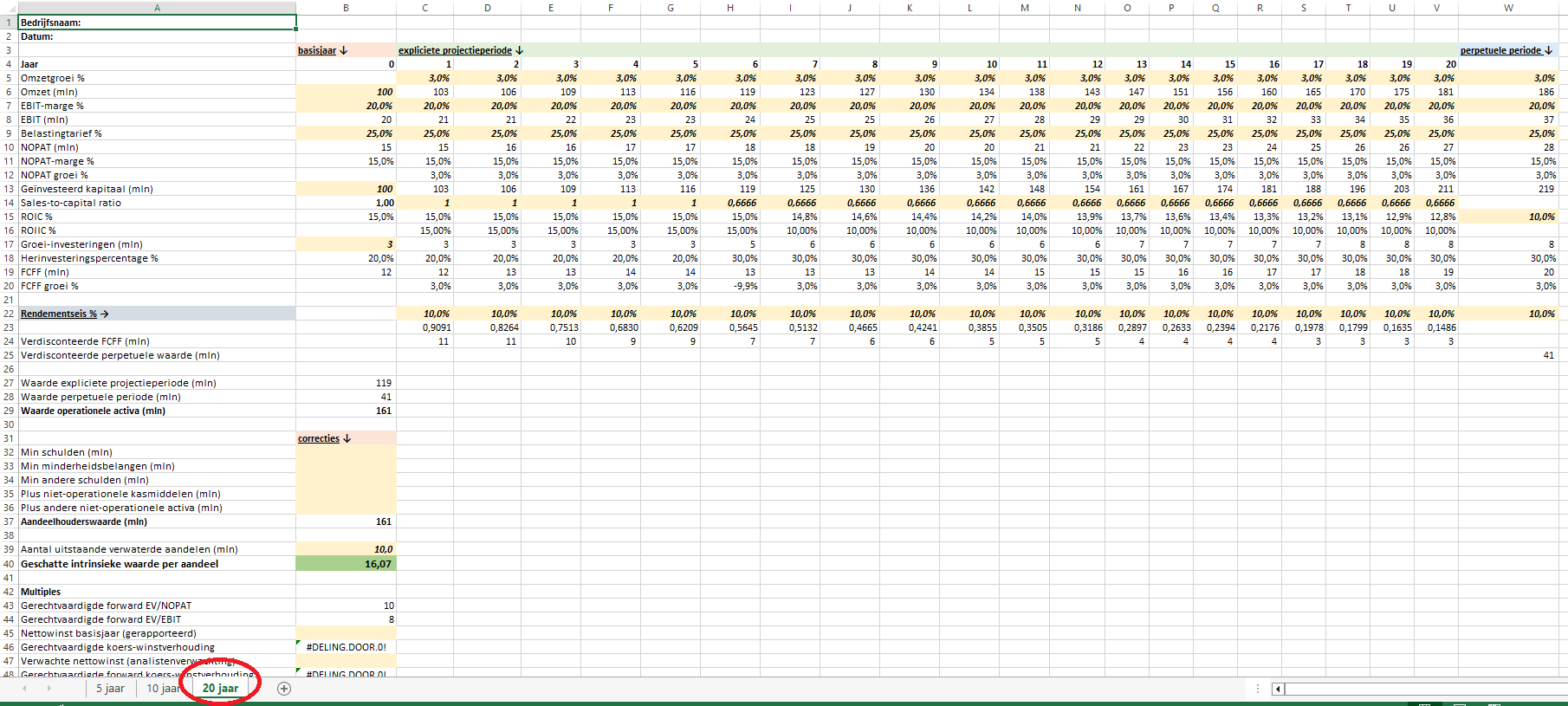Click the Min schulden (mln) input cell

346,452
